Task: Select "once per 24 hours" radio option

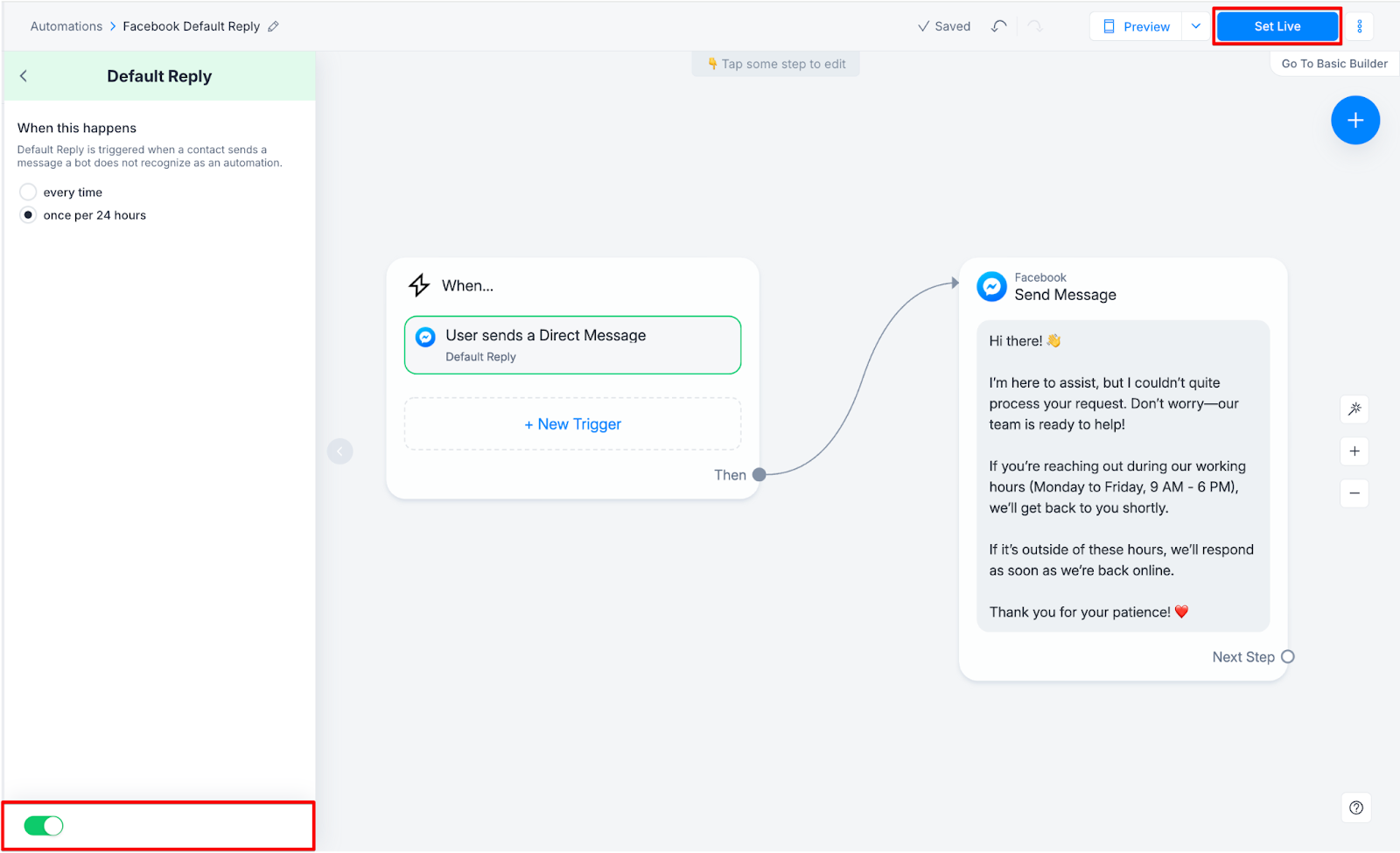Action: [28, 215]
